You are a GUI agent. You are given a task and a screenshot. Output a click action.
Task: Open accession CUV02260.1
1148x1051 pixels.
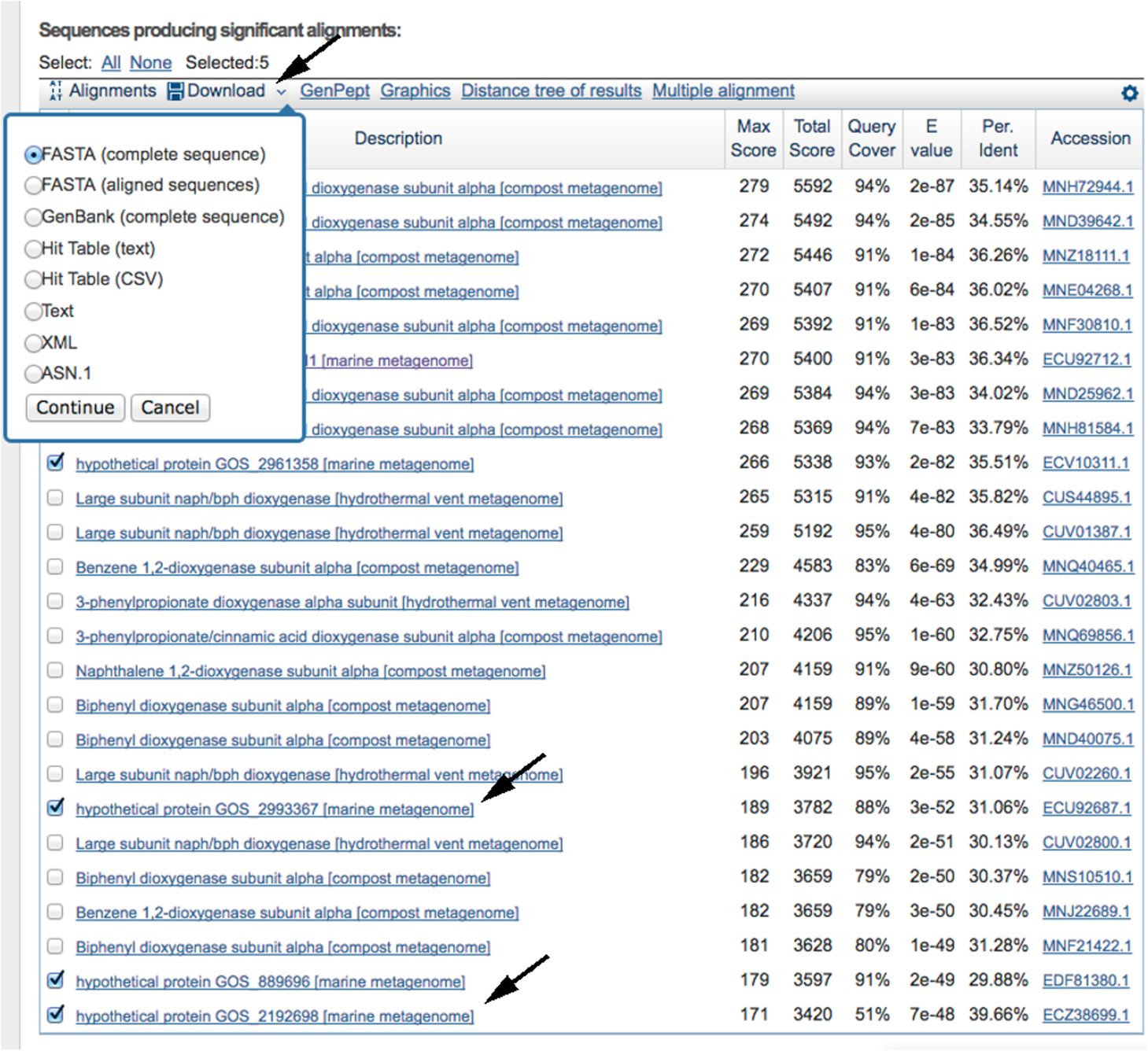coord(1087,774)
